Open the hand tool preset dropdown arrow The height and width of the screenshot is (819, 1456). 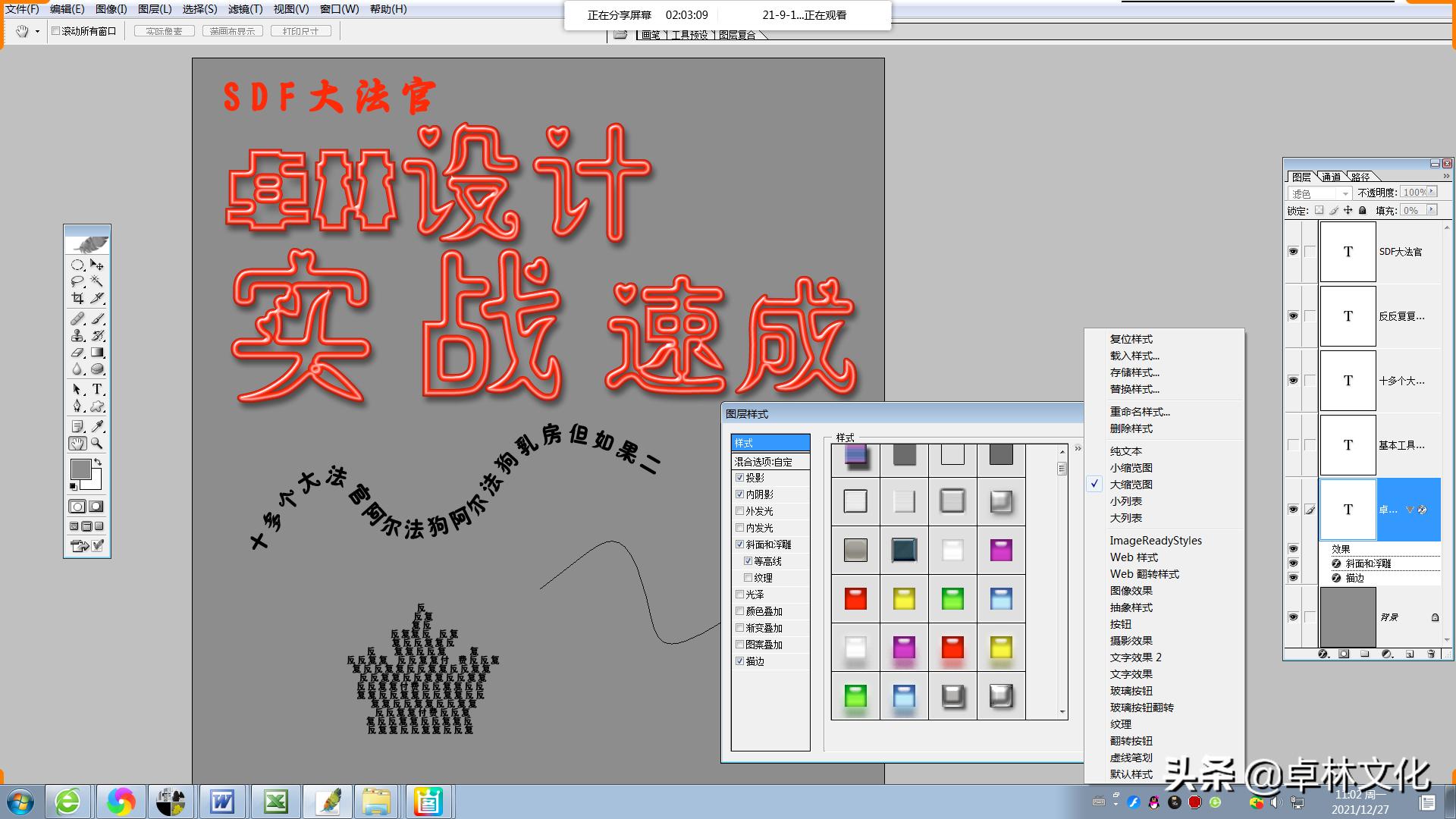(x=37, y=31)
